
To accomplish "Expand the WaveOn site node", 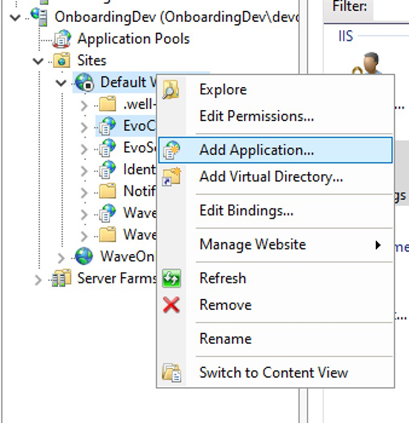I will [61, 258].
